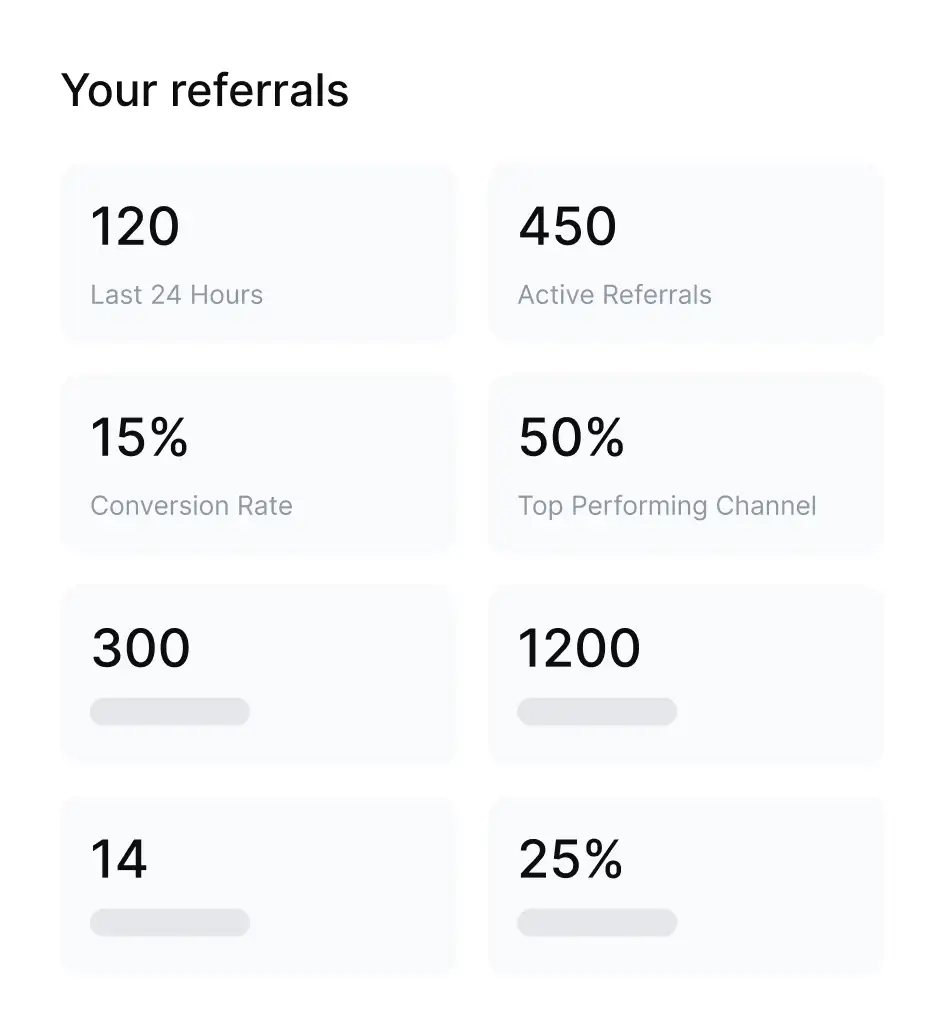Select the 25% value
The height and width of the screenshot is (1032, 952).
coord(570,859)
